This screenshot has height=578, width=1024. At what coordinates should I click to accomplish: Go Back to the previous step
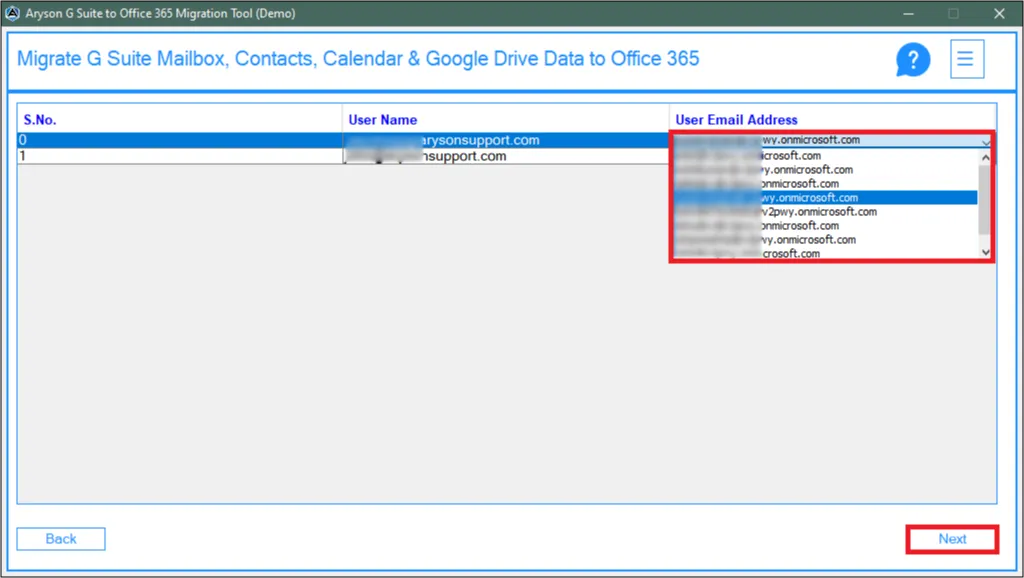(61, 539)
